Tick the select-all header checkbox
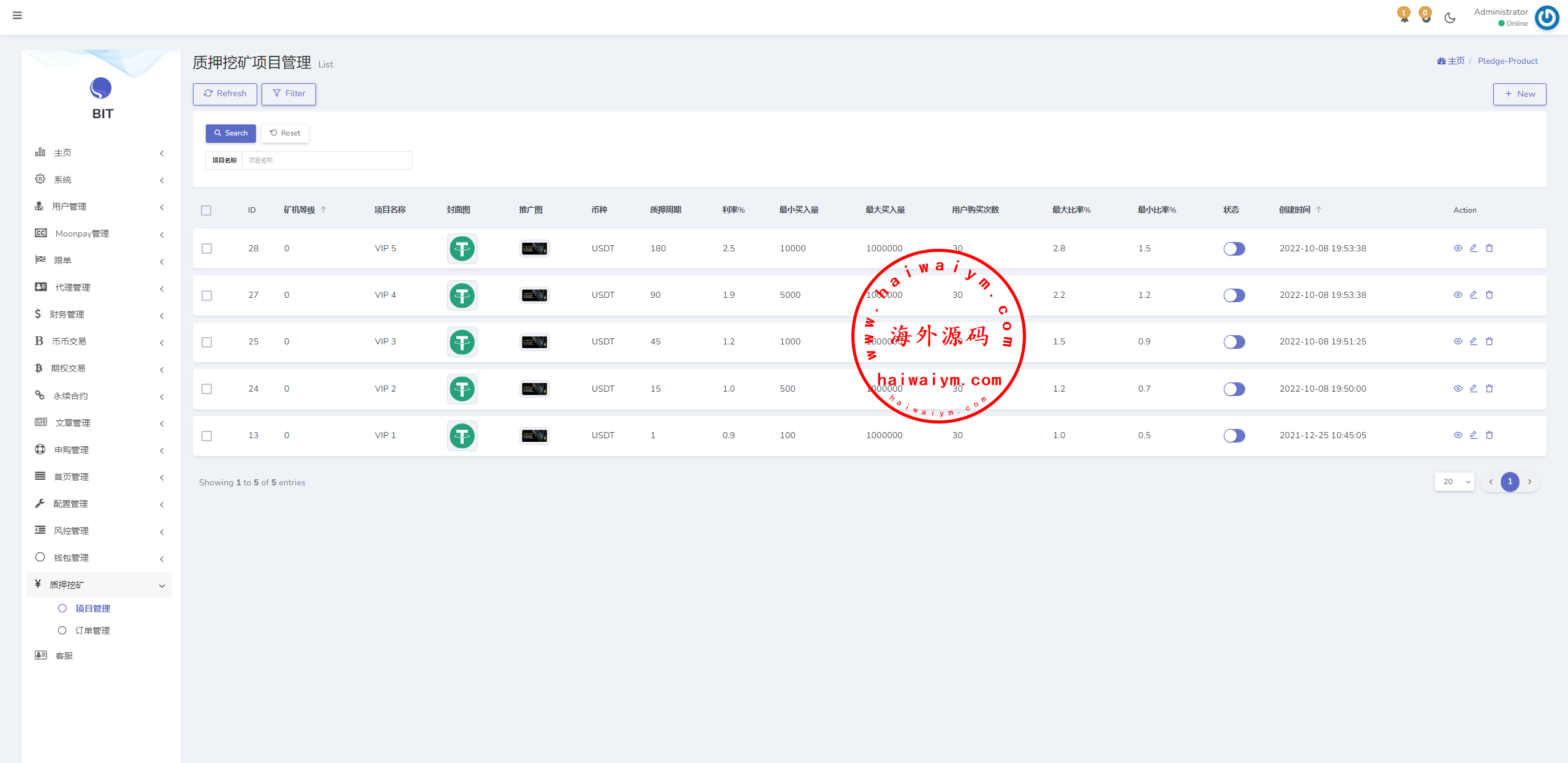Screen dimensions: 1568x763 click(206, 210)
